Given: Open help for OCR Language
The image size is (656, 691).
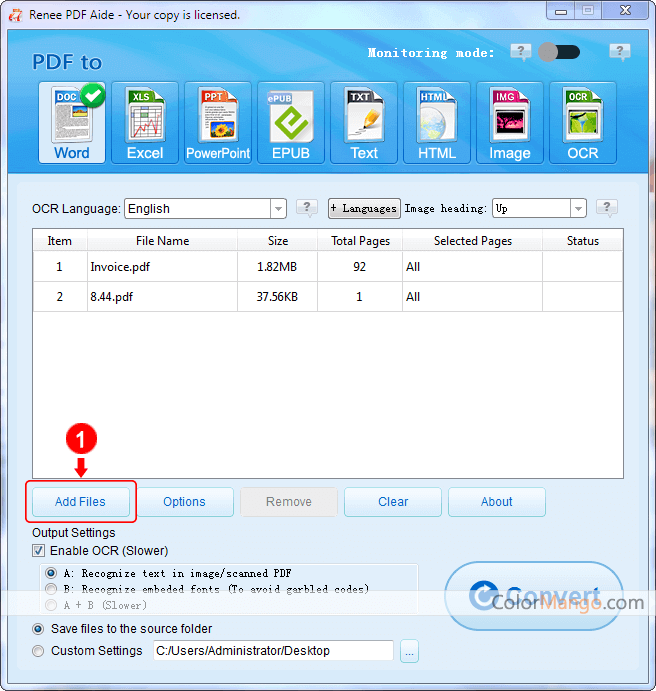Looking at the screenshot, I should (x=307, y=208).
